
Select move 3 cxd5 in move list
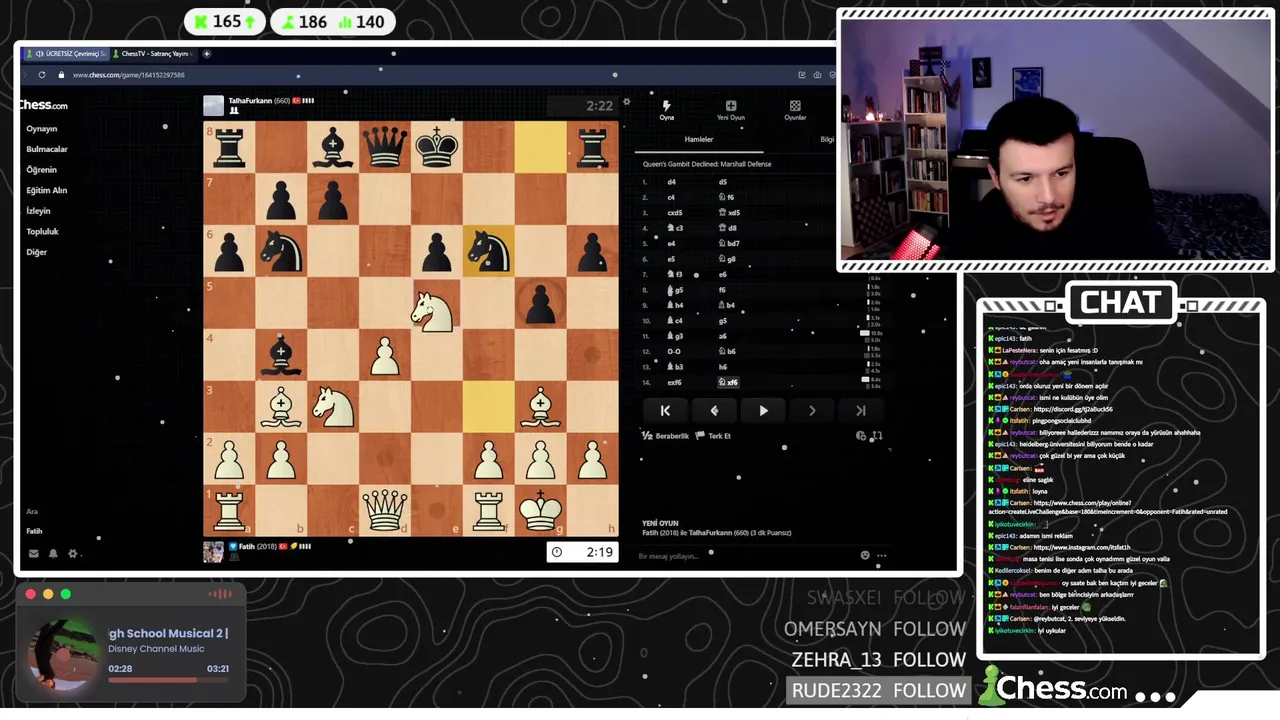[675, 213]
